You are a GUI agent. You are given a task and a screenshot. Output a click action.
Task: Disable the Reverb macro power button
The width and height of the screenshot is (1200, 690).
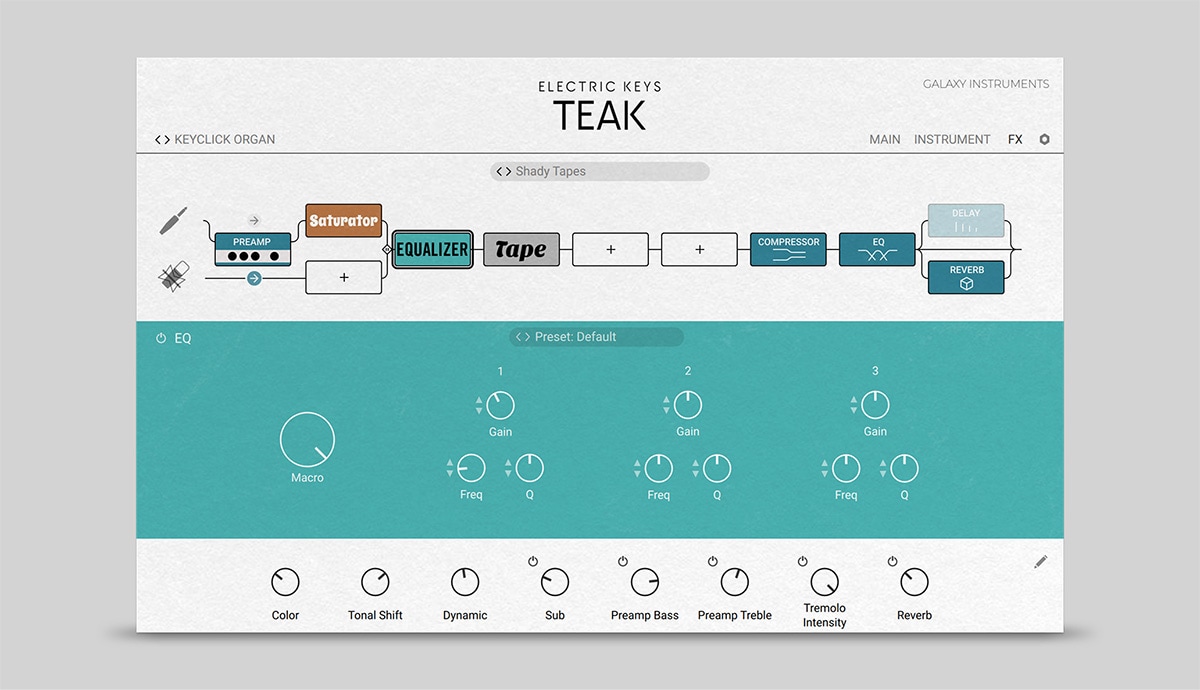893,561
